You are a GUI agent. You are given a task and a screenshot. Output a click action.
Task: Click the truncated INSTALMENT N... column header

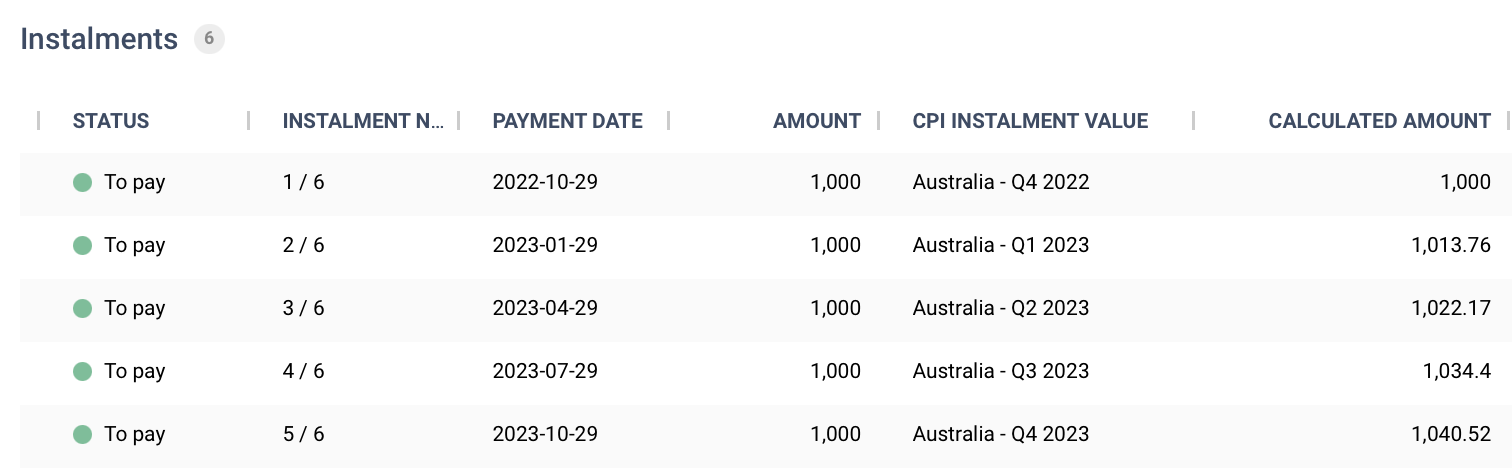click(x=363, y=121)
